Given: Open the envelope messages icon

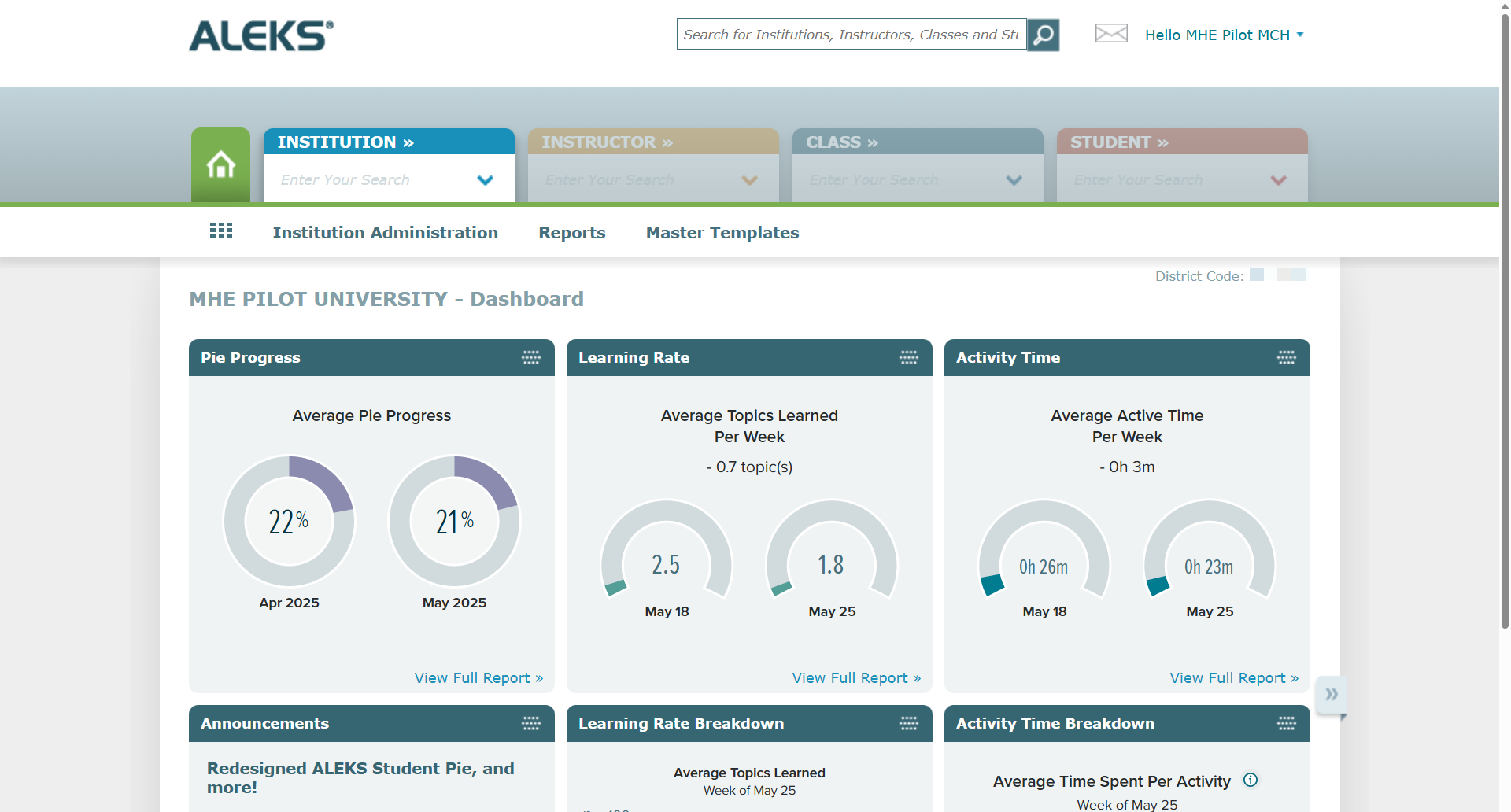Looking at the screenshot, I should pyautogui.click(x=1111, y=34).
